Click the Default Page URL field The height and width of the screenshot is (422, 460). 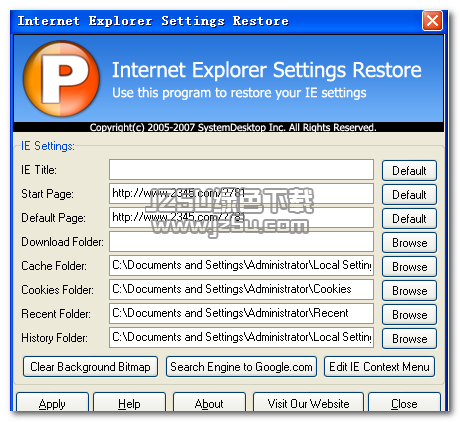[x=241, y=217]
